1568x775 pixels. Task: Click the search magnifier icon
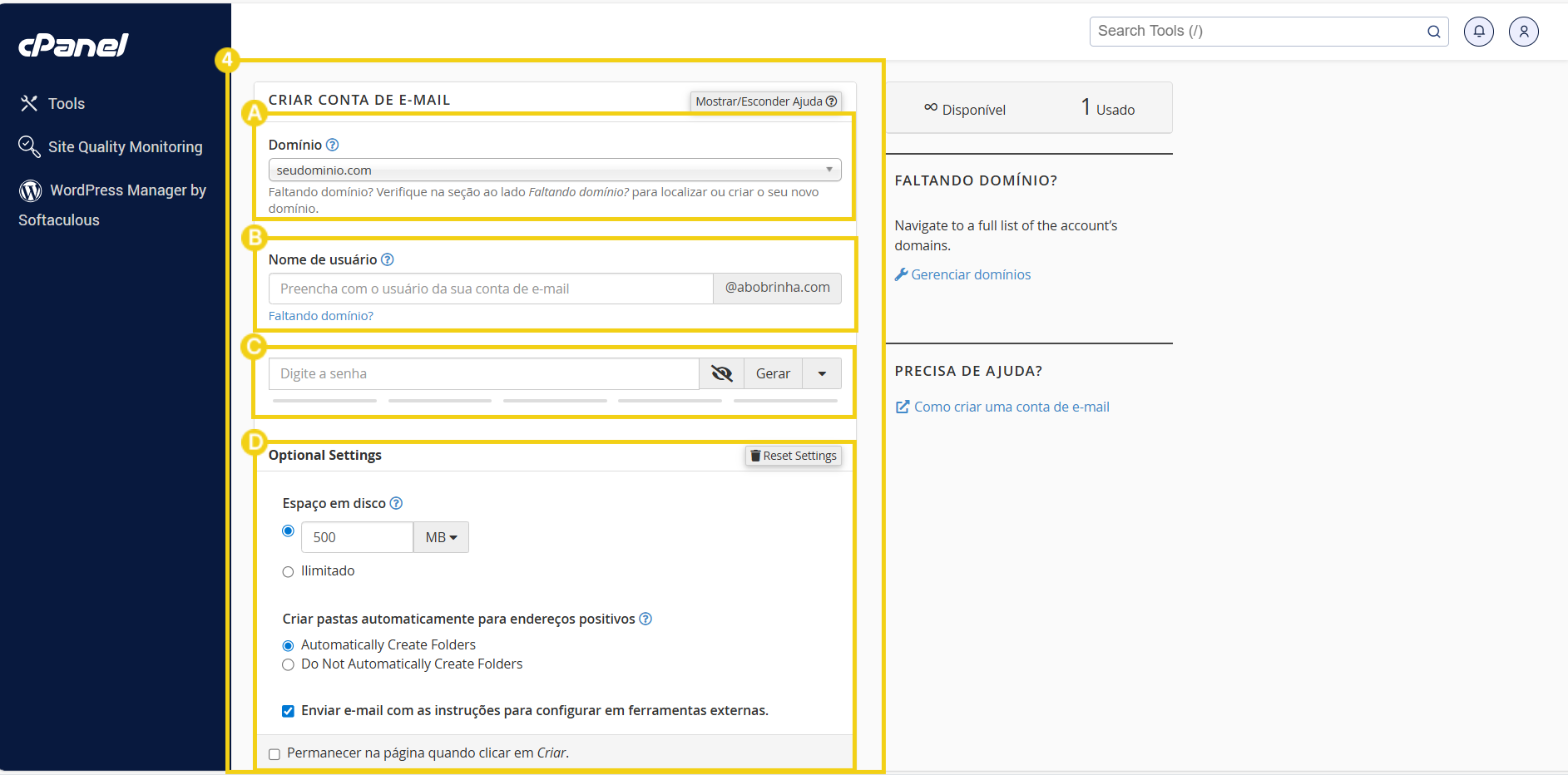(1434, 32)
